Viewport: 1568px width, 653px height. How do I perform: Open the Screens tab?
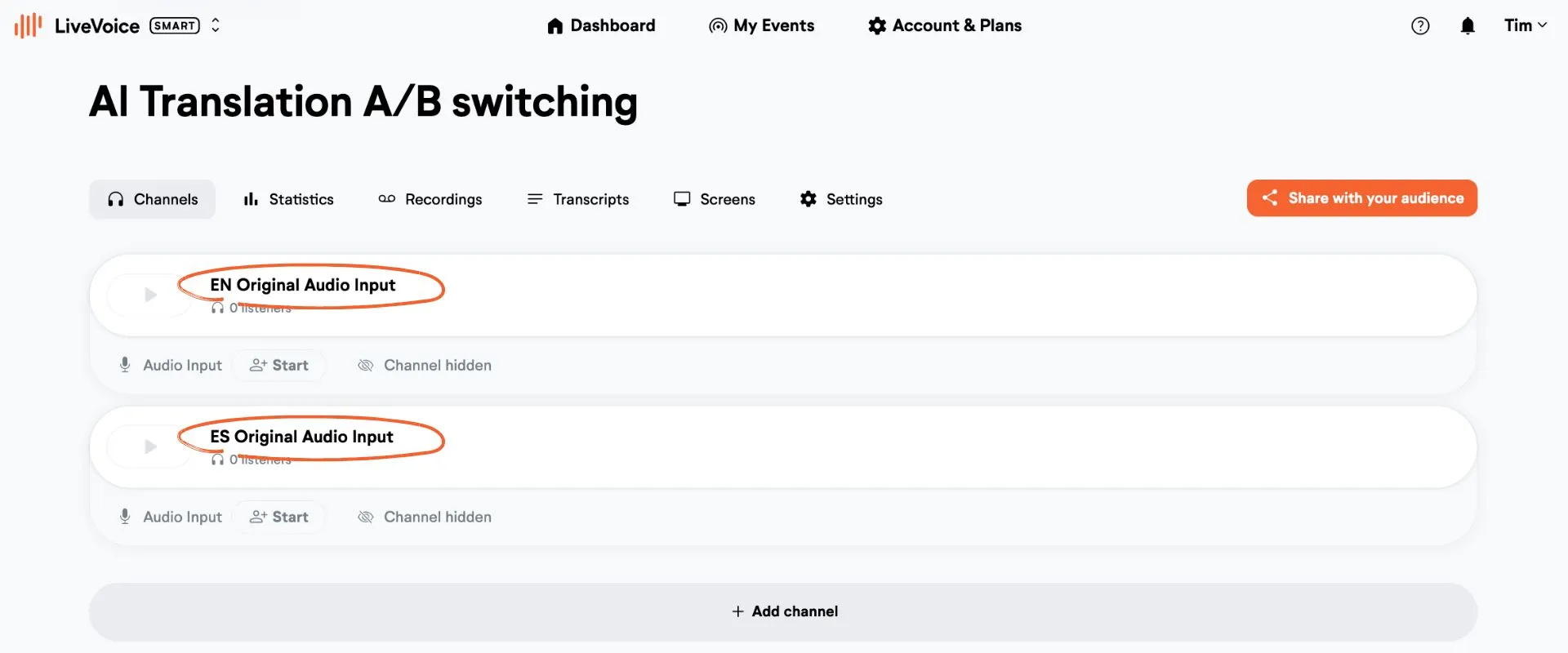tap(715, 199)
